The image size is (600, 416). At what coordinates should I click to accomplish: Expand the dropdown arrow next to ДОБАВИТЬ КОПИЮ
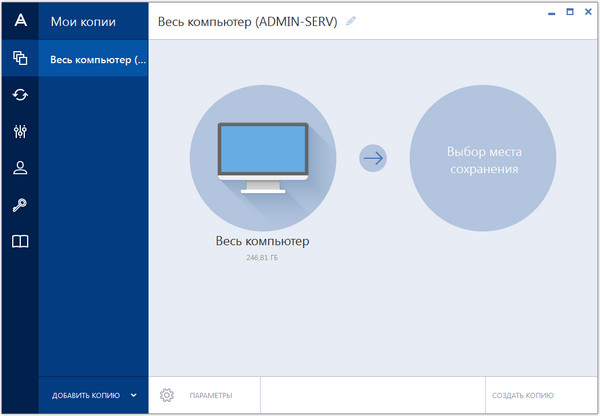[x=133, y=396]
